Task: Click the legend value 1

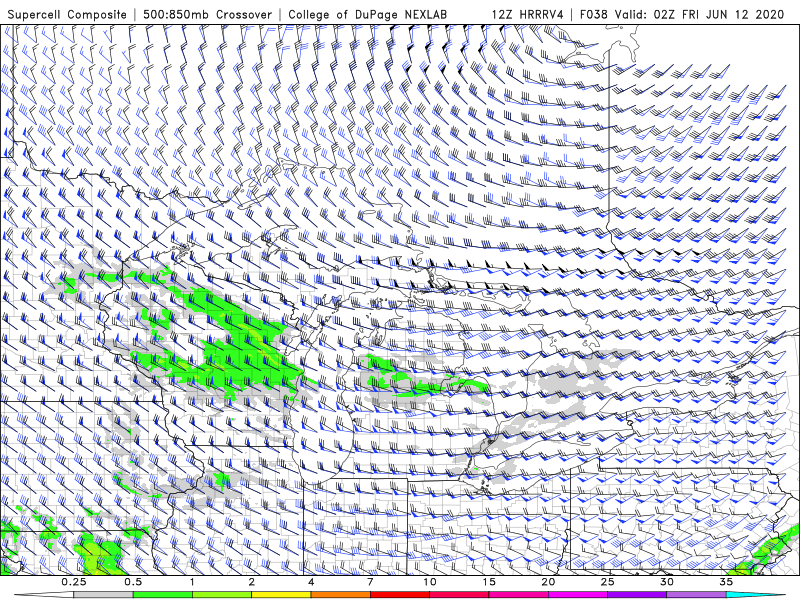Action: [192, 582]
